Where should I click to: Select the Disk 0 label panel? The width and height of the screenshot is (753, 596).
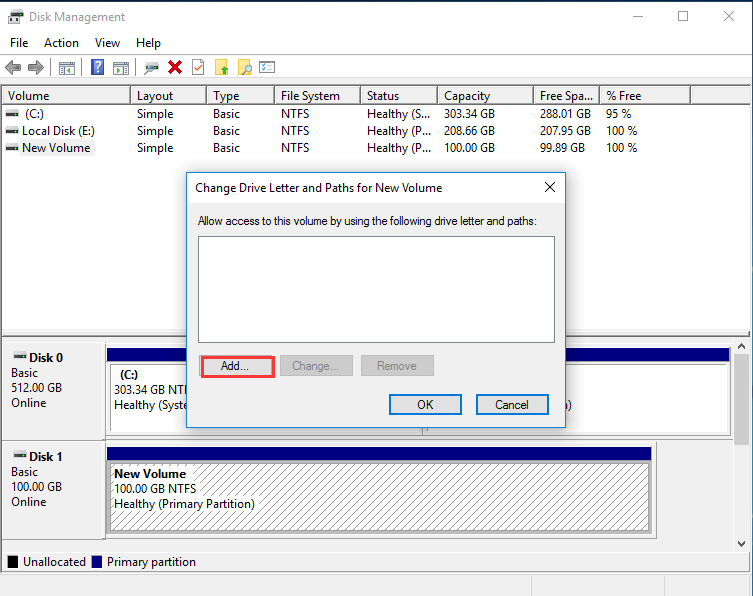pos(53,390)
